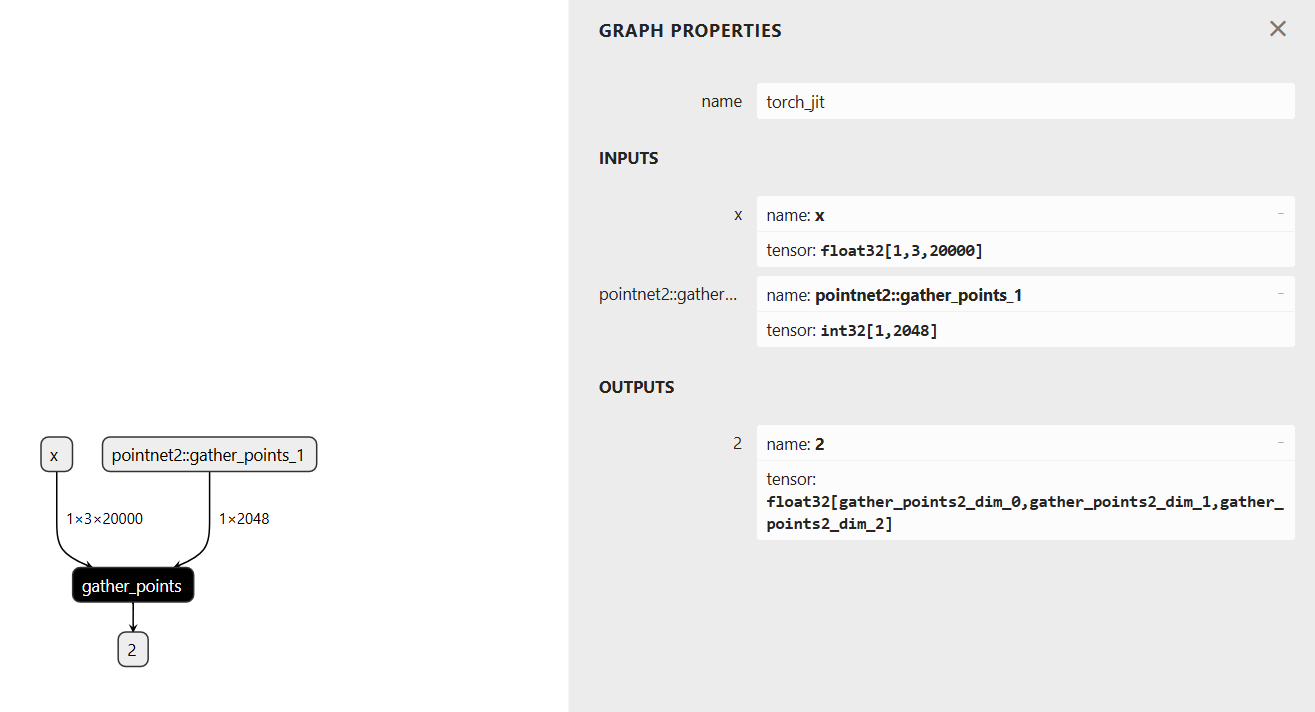This screenshot has height=712, width=1315.
Task: Click the OUTPUTS section heading
Action: click(636, 387)
